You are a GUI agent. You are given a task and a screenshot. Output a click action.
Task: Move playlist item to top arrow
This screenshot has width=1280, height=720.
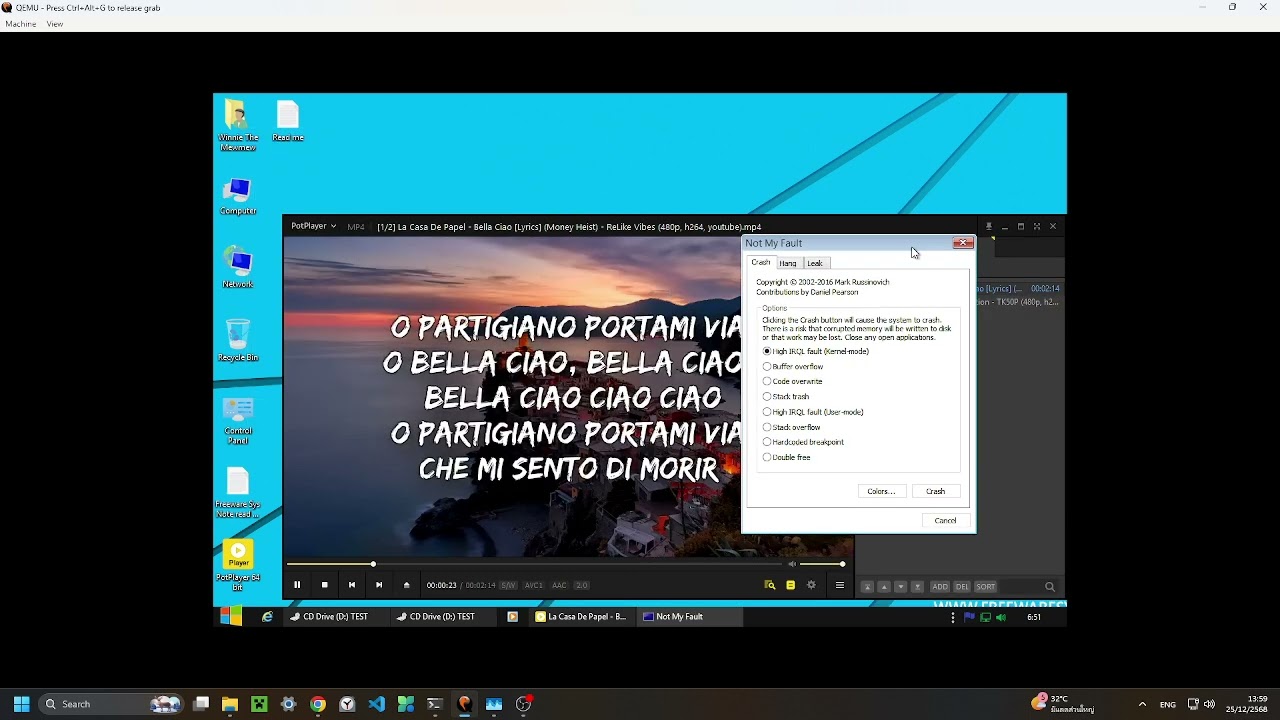(x=867, y=587)
